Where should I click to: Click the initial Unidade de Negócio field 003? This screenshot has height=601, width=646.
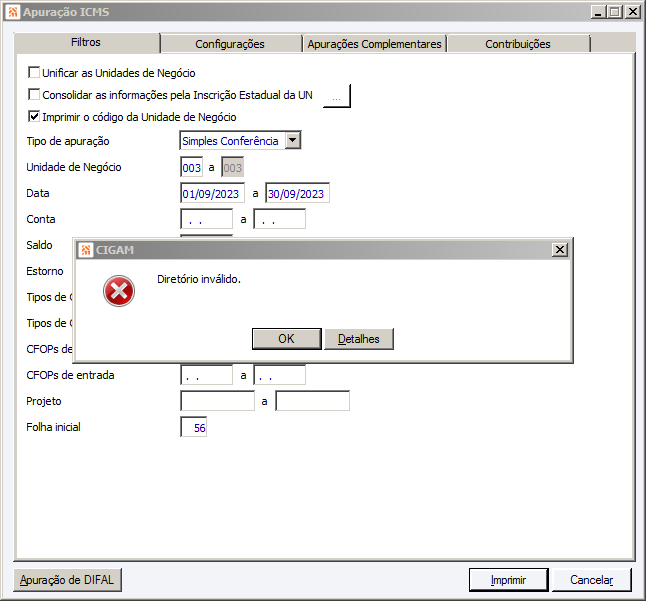tap(192, 167)
